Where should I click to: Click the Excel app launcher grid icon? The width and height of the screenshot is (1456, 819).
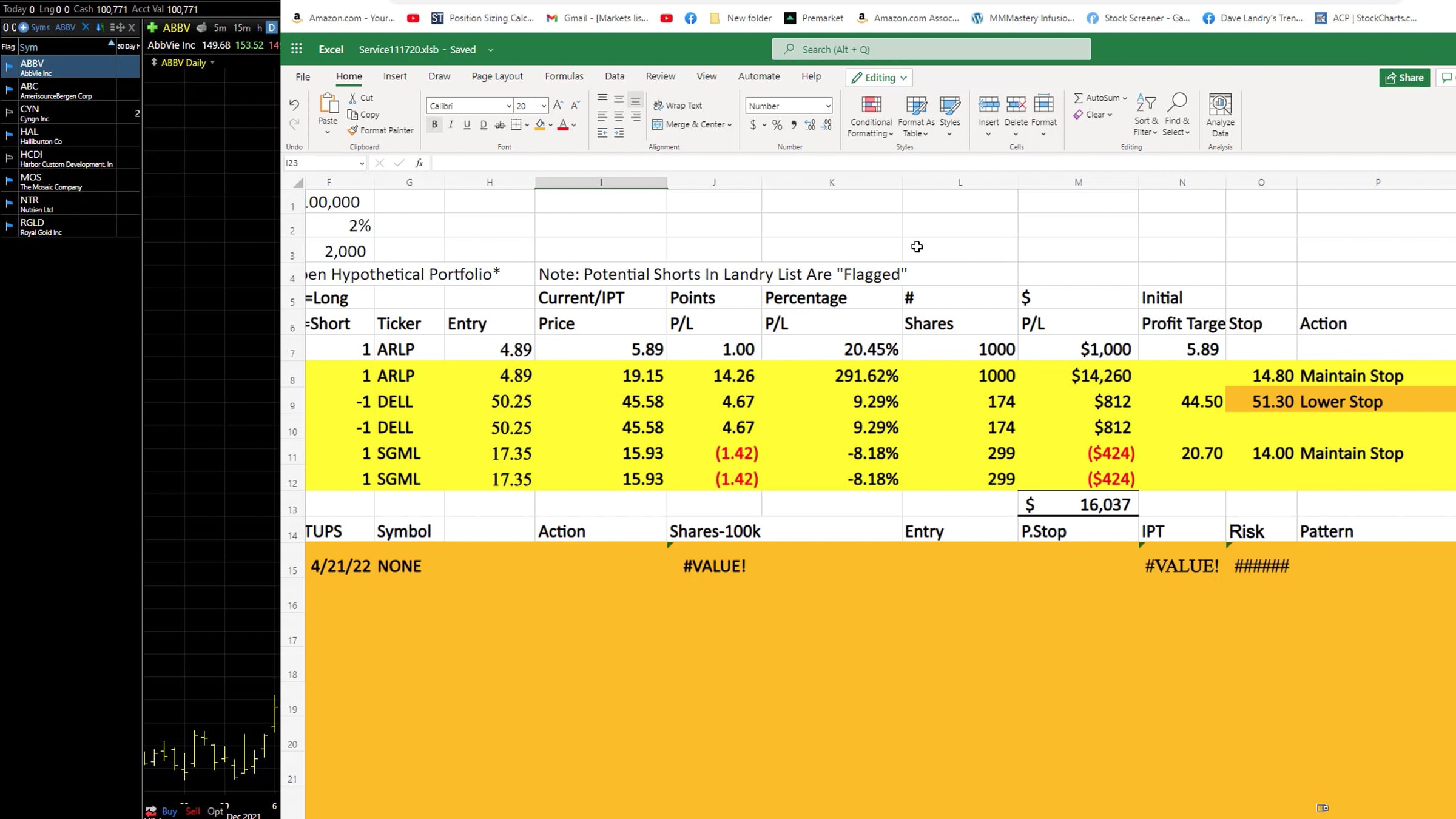coord(296,49)
